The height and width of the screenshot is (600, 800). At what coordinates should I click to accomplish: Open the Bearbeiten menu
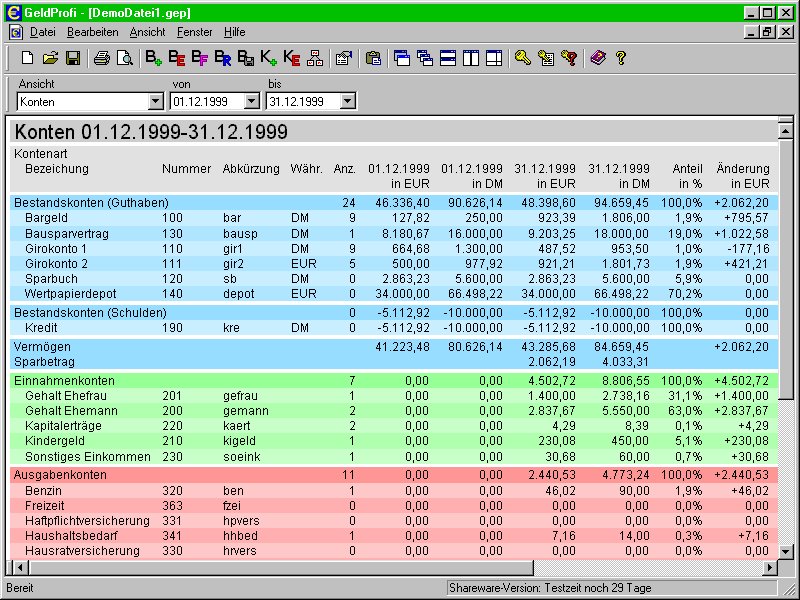tap(92, 32)
